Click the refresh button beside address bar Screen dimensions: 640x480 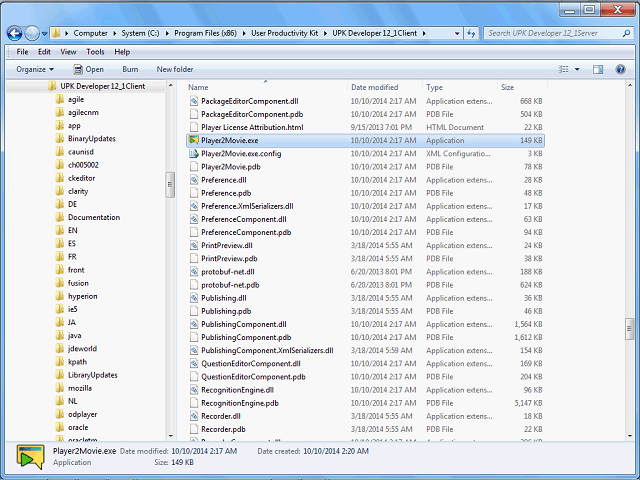(471, 33)
